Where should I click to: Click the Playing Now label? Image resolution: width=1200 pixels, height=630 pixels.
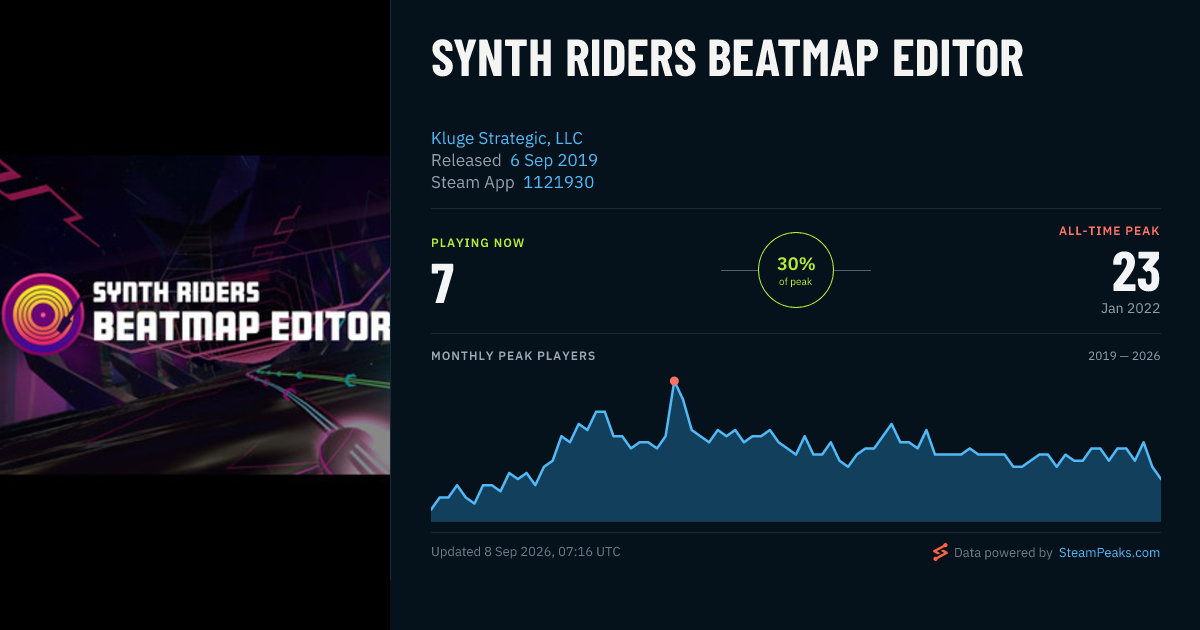pyautogui.click(x=478, y=243)
